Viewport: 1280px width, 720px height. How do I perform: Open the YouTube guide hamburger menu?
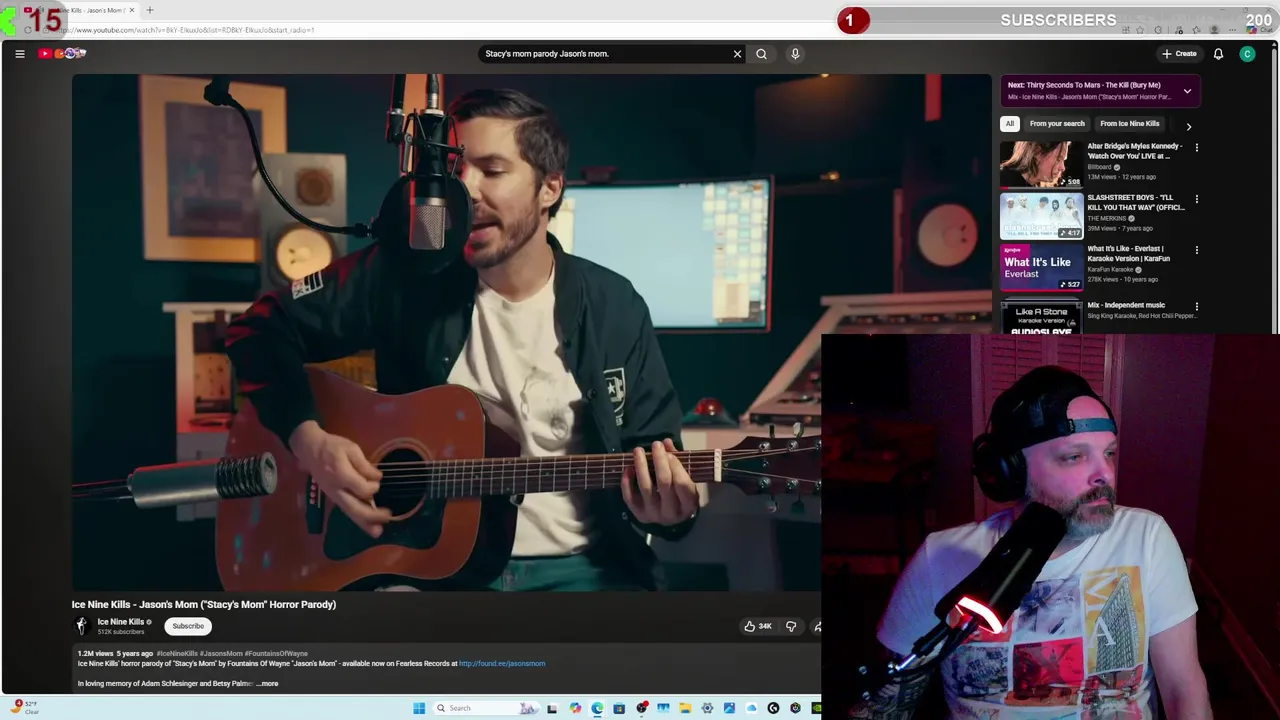pos(19,54)
